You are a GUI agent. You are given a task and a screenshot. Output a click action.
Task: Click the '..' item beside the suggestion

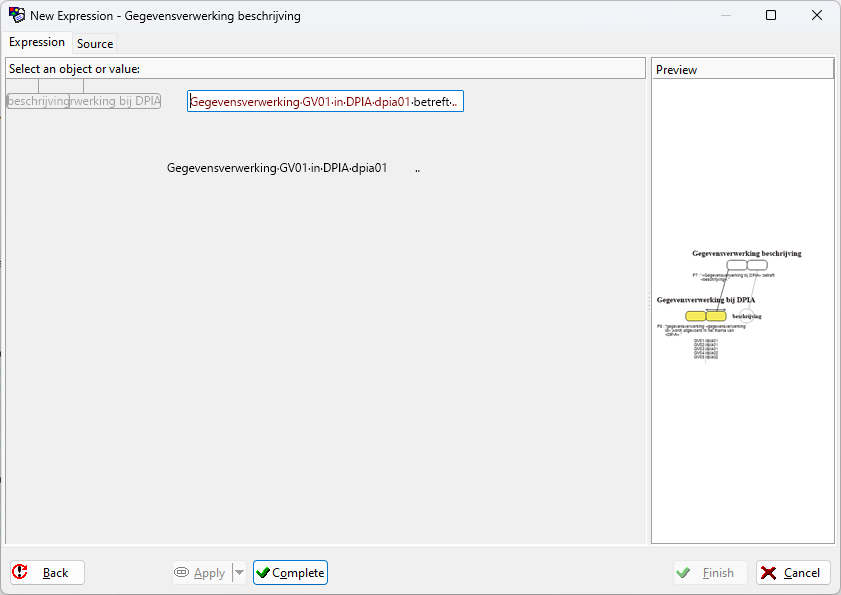417,168
